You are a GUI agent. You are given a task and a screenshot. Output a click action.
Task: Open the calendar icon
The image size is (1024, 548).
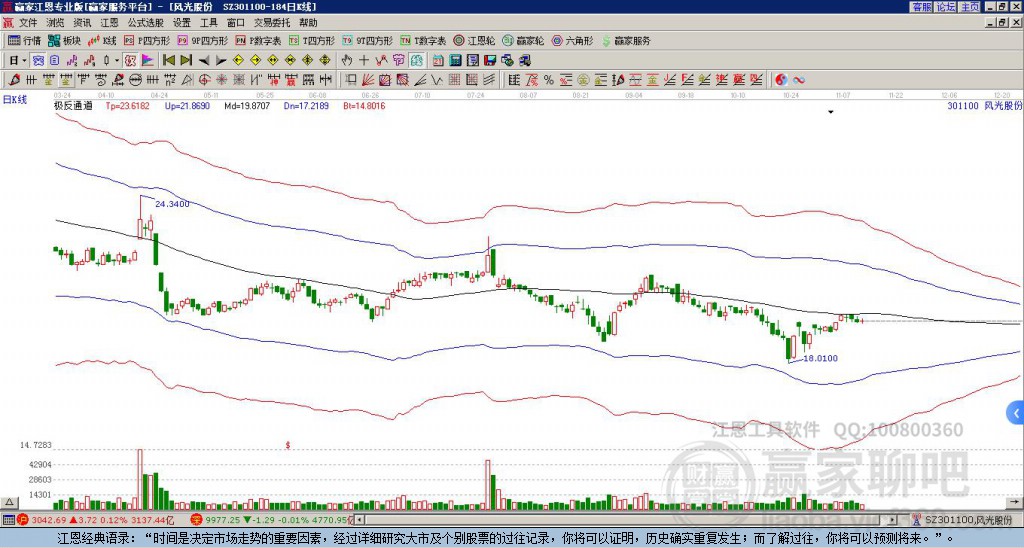tap(438, 61)
